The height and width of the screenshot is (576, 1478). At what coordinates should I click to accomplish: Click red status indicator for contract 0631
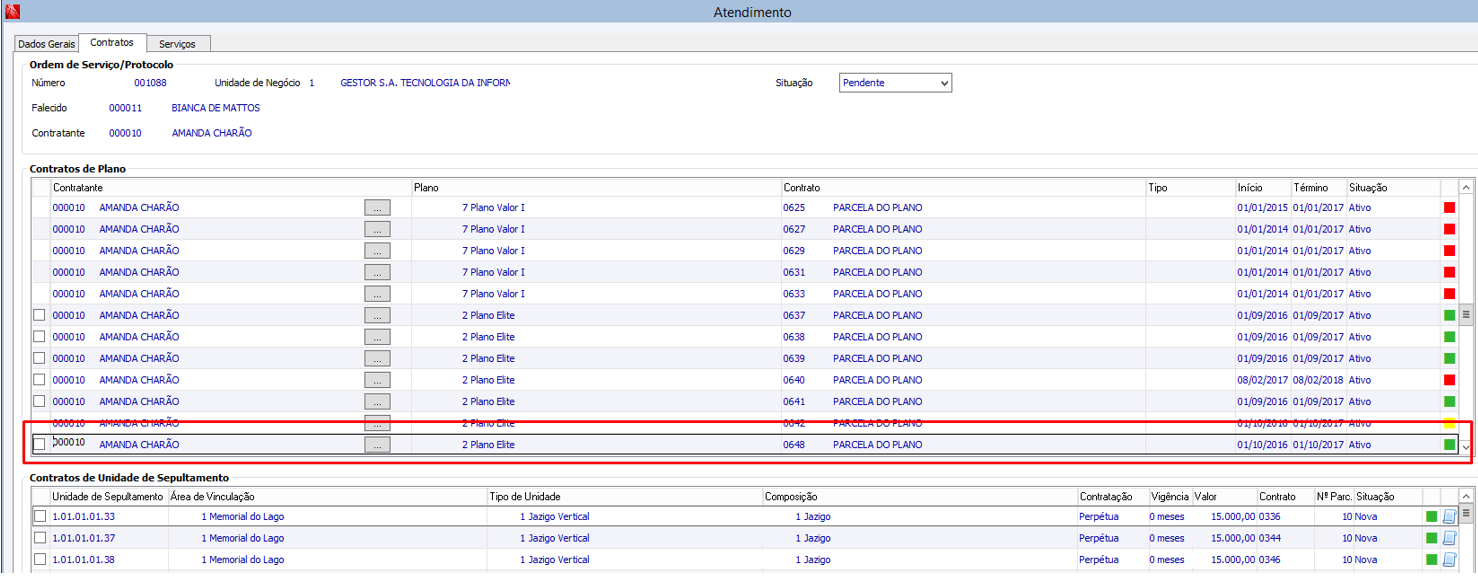point(1449,273)
